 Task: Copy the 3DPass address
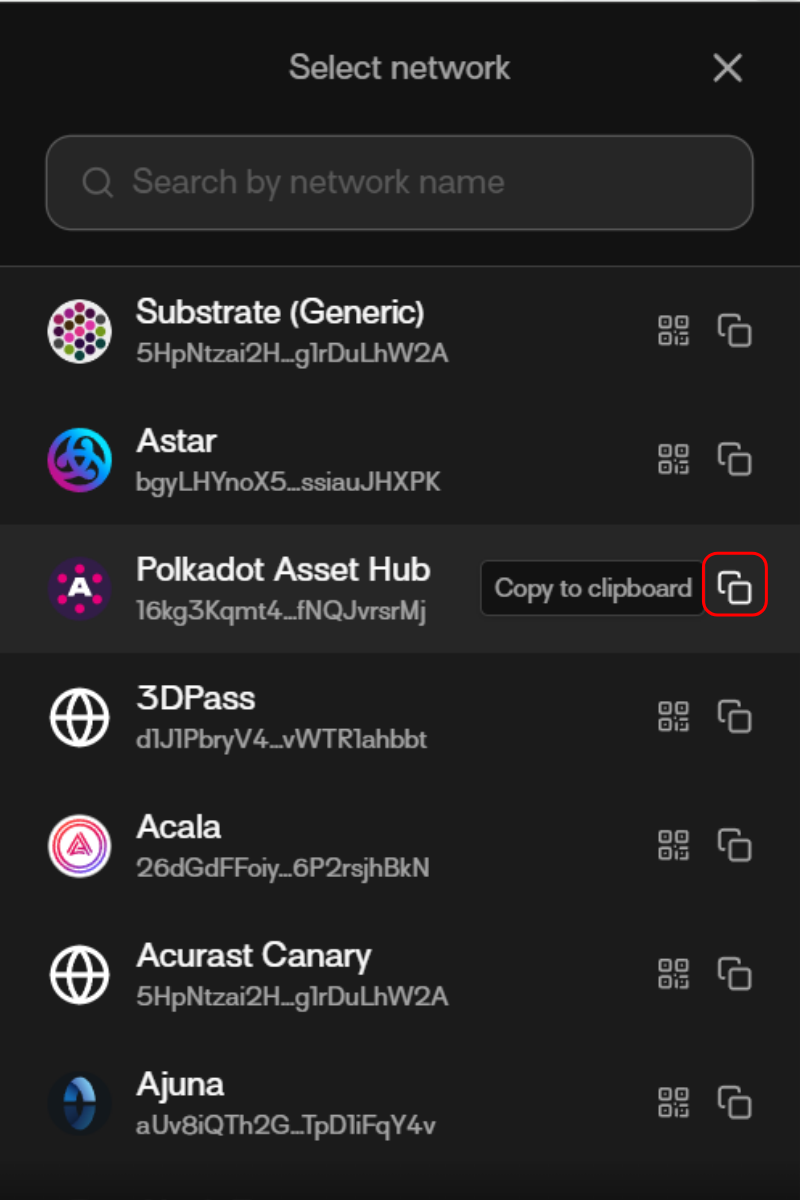pos(735,717)
